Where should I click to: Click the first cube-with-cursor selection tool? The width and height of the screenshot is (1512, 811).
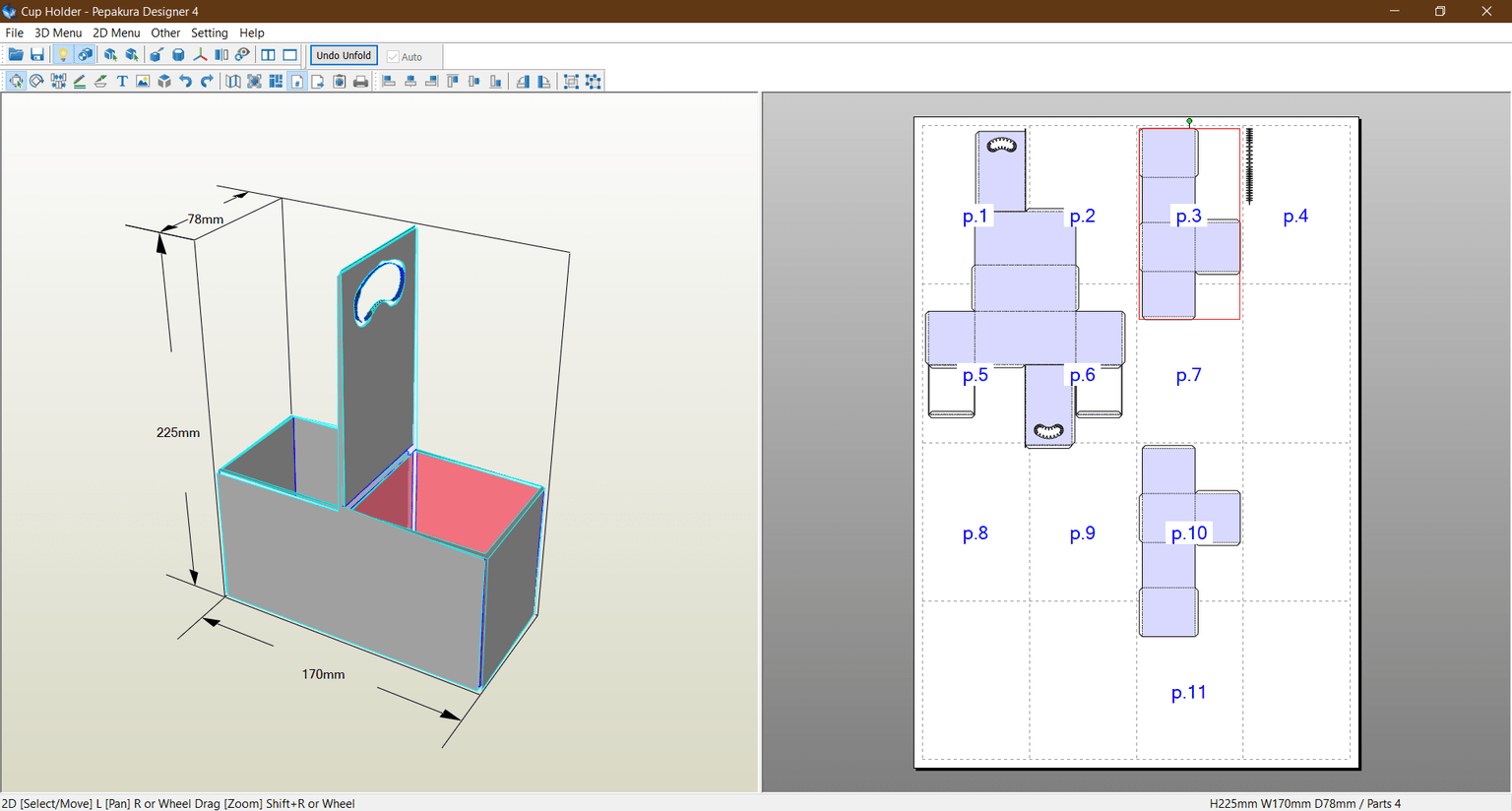click(x=110, y=55)
